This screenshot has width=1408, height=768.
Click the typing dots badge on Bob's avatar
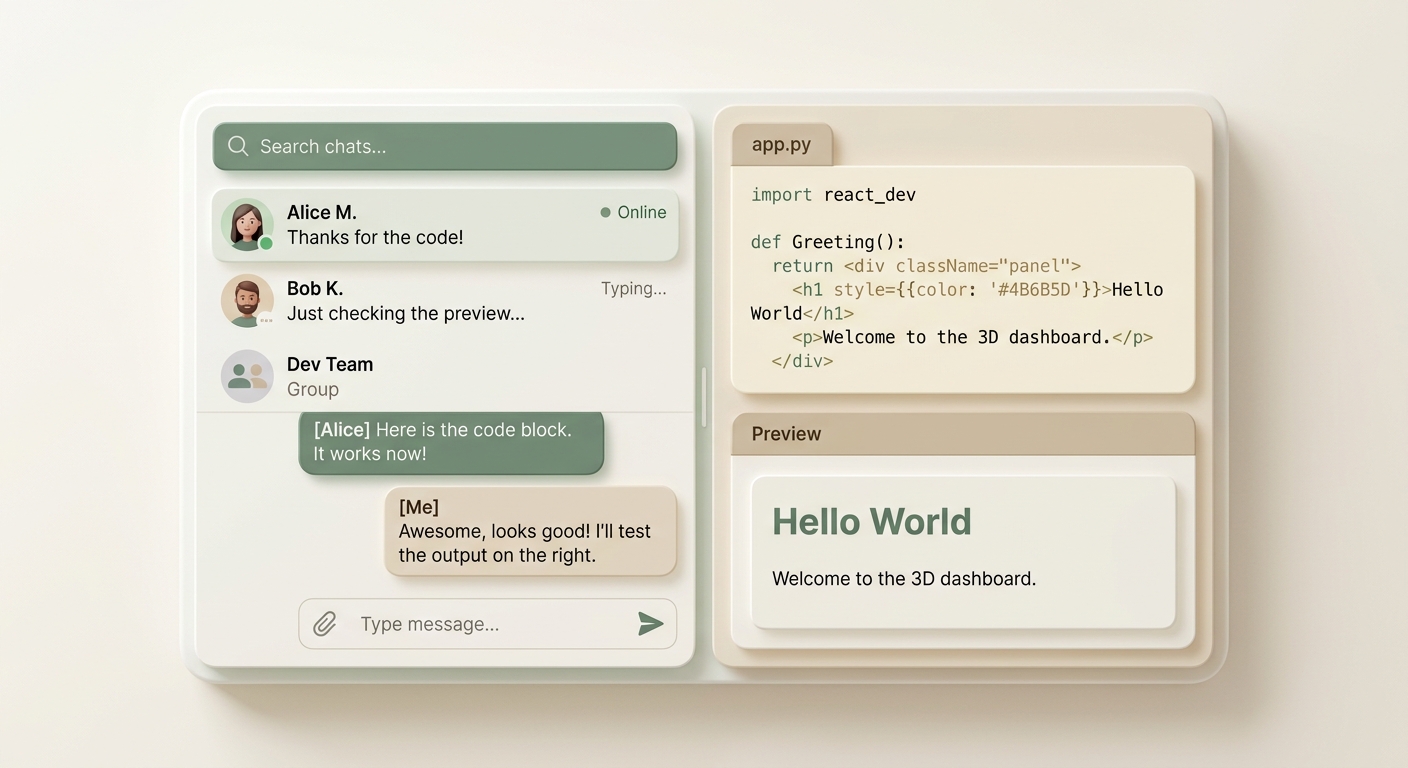[x=266, y=320]
